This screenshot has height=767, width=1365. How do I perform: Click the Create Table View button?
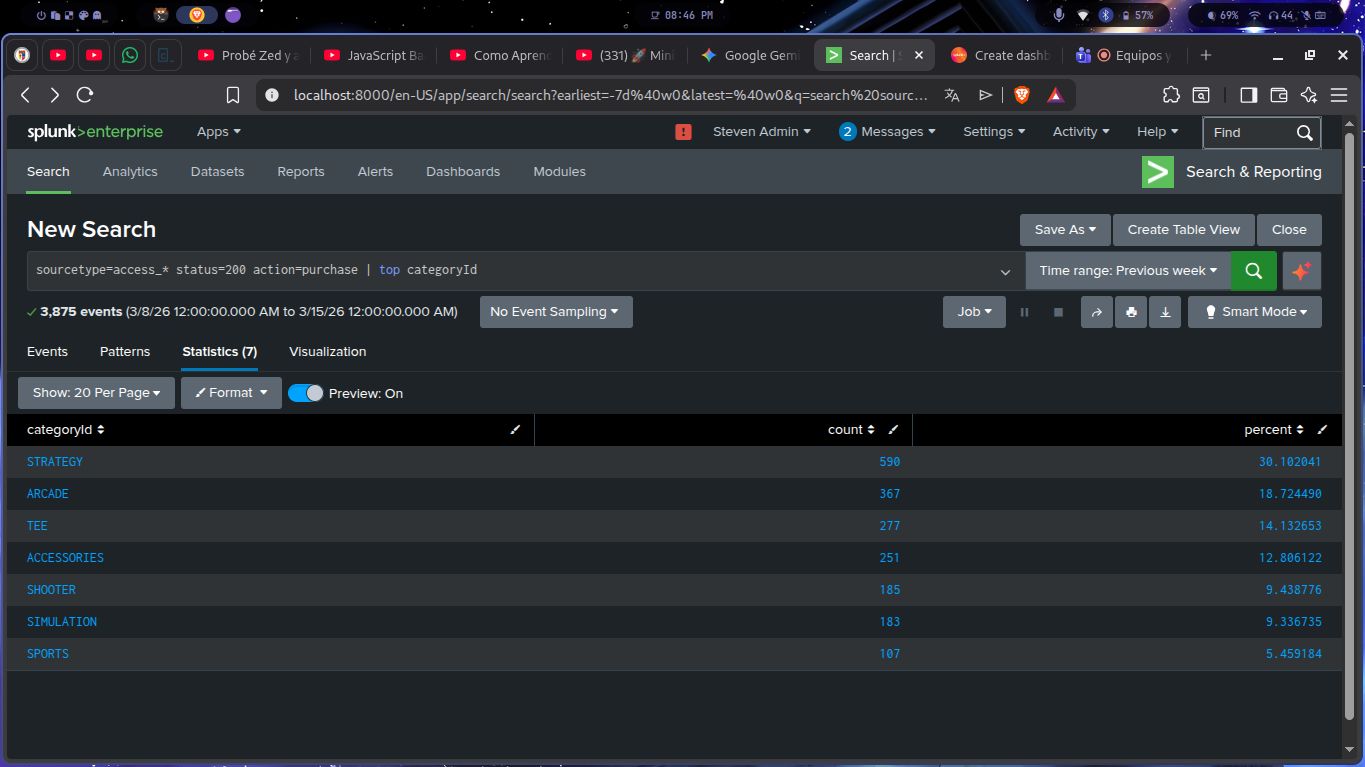pyautogui.click(x=1183, y=230)
